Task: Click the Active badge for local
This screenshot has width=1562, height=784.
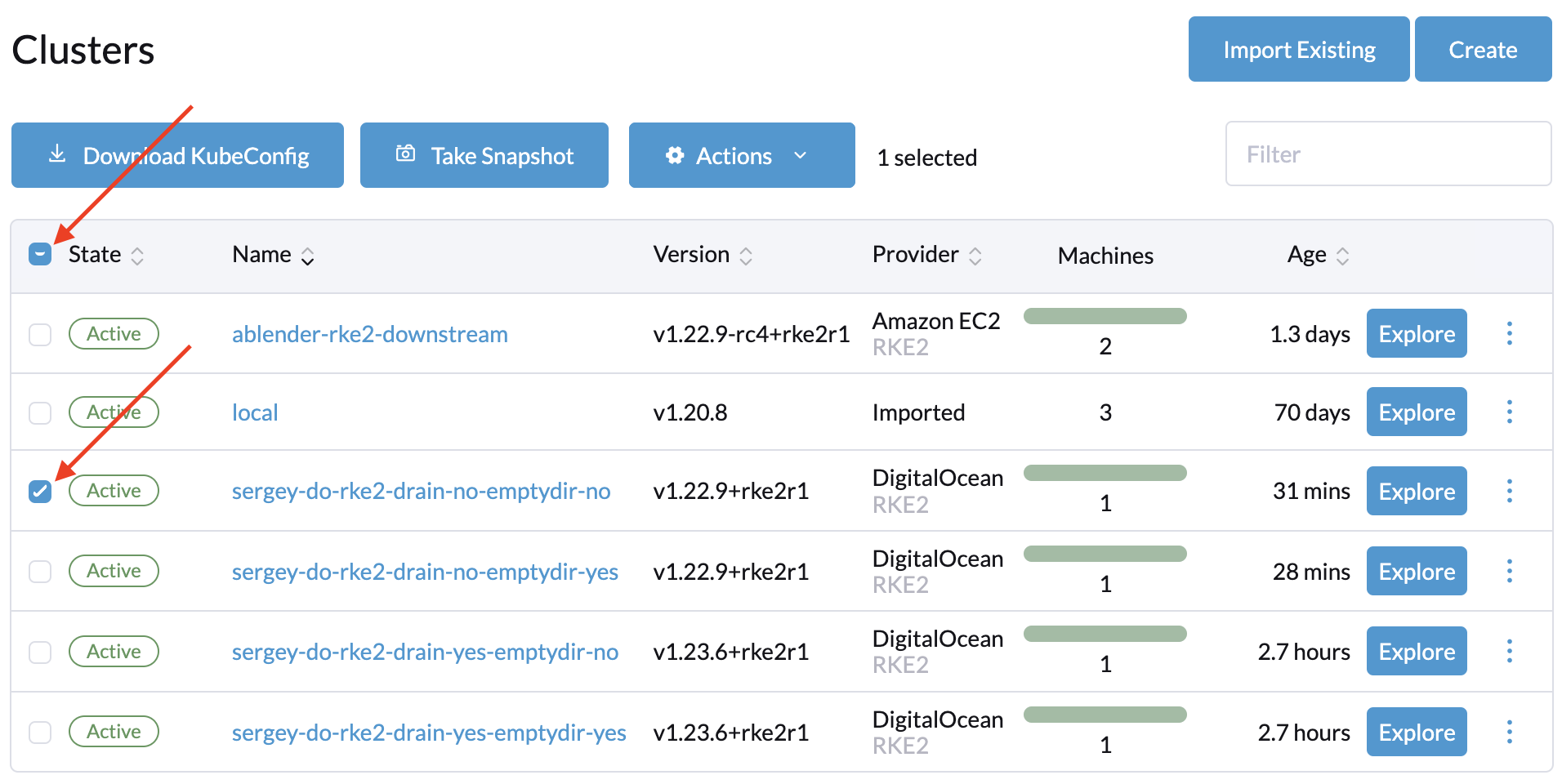Action: (x=114, y=412)
